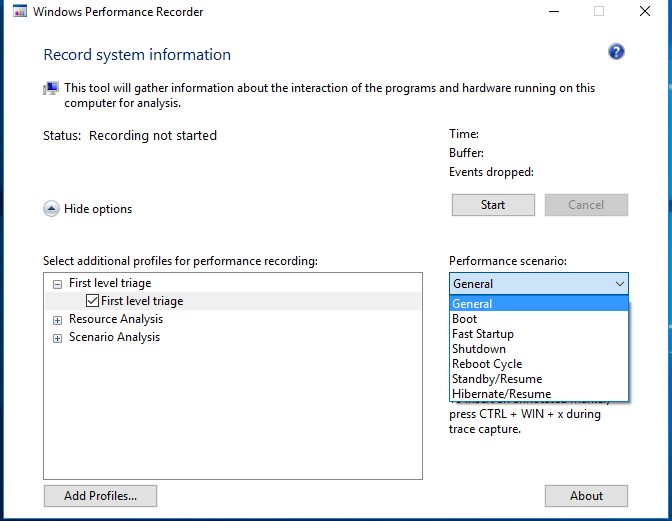Click the Time label
This screenshot has width=672, height=521.
[x=464, y=134]
